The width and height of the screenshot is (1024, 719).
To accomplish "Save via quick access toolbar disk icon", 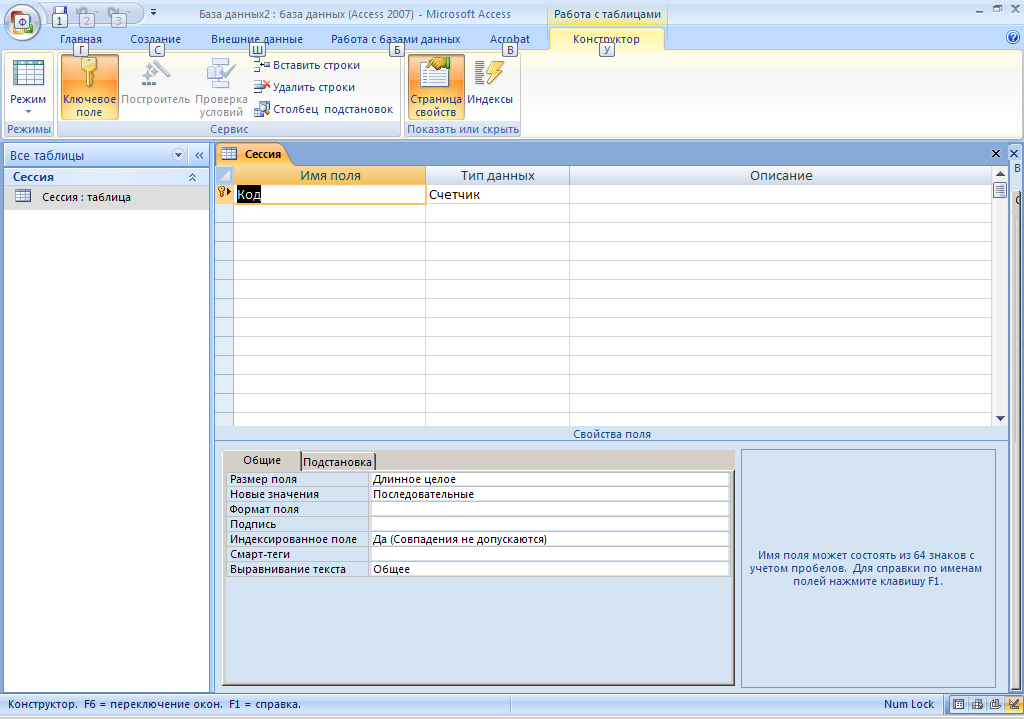I will [x=59, y=14].
